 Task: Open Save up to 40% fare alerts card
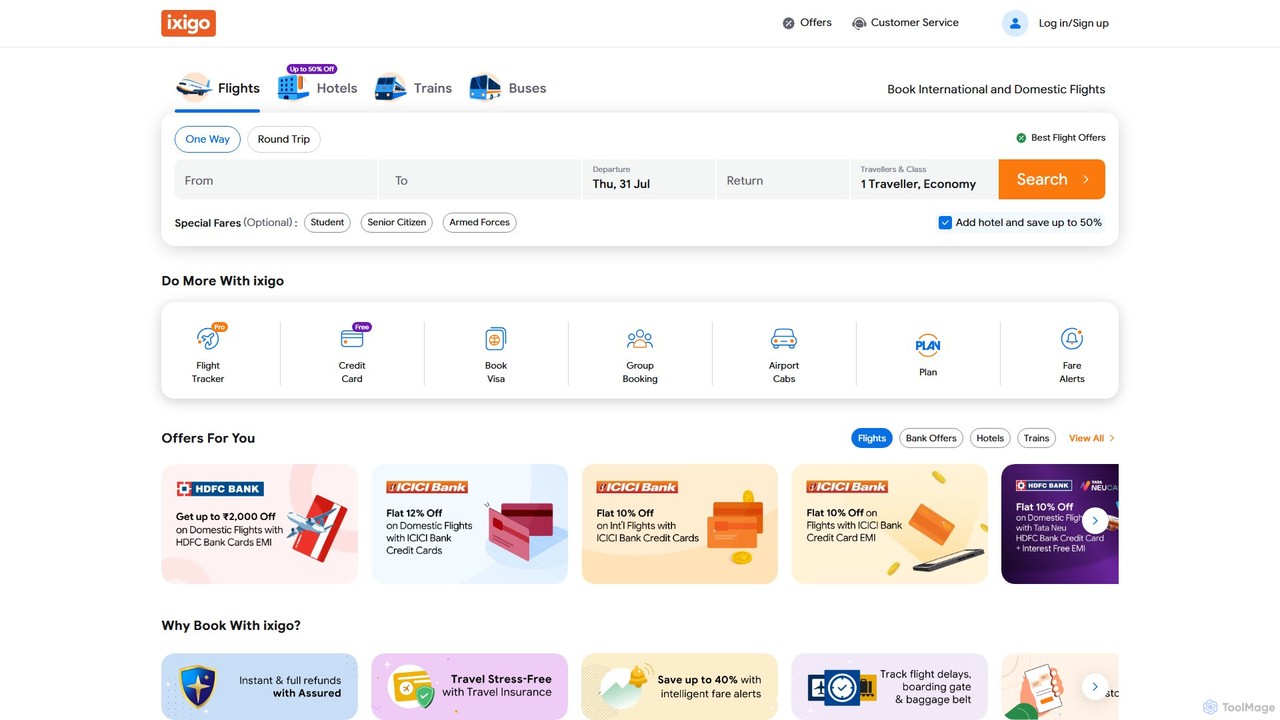pos(680,687)
